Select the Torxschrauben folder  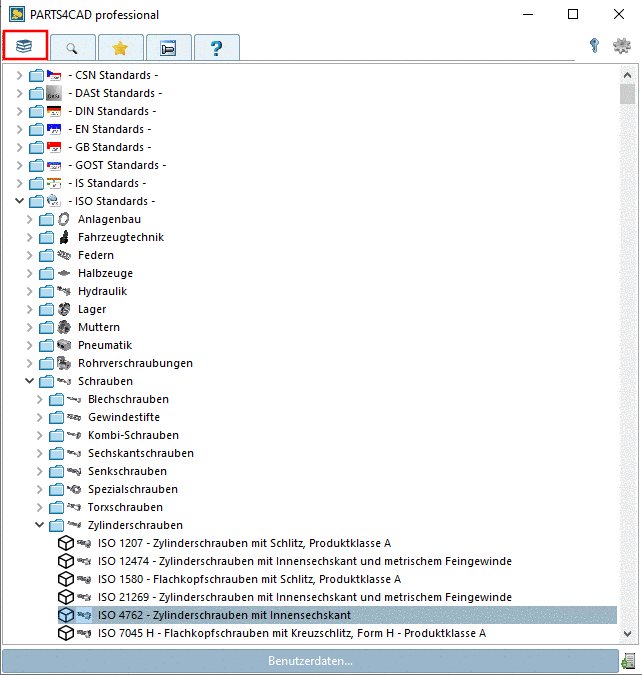pos(125,507)
